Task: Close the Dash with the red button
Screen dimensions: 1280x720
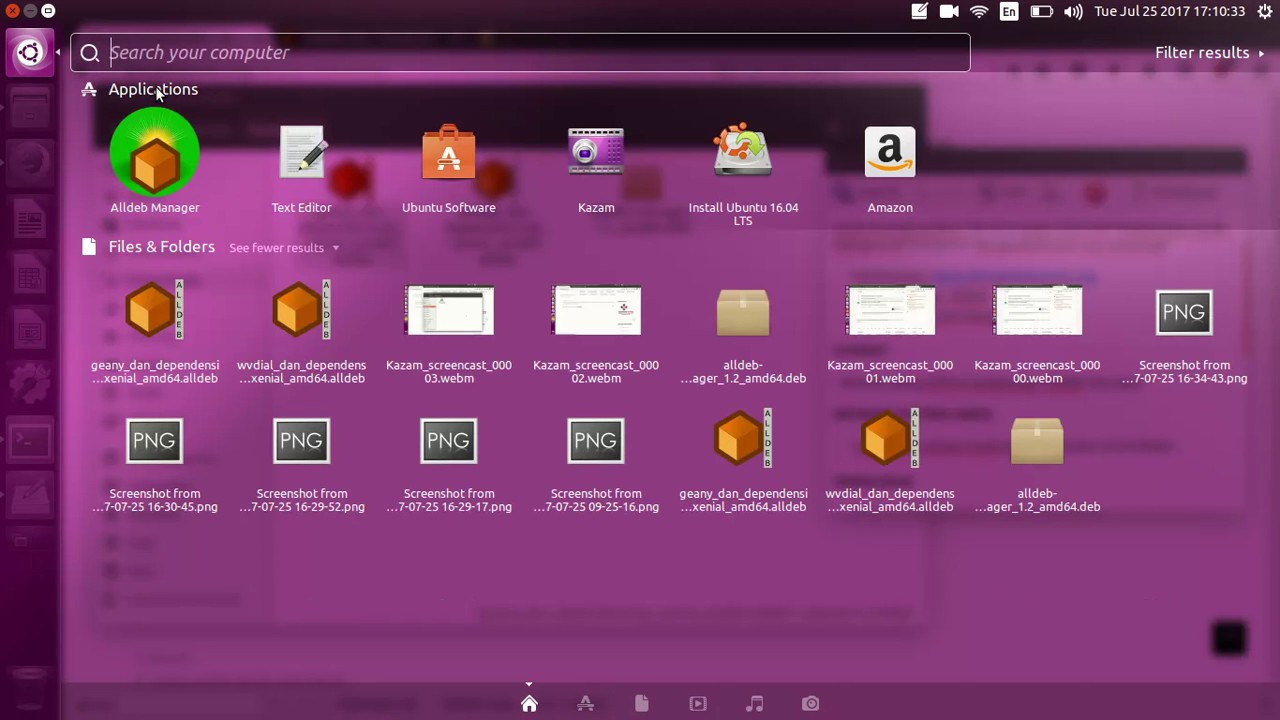Action: tap(13, 11)
